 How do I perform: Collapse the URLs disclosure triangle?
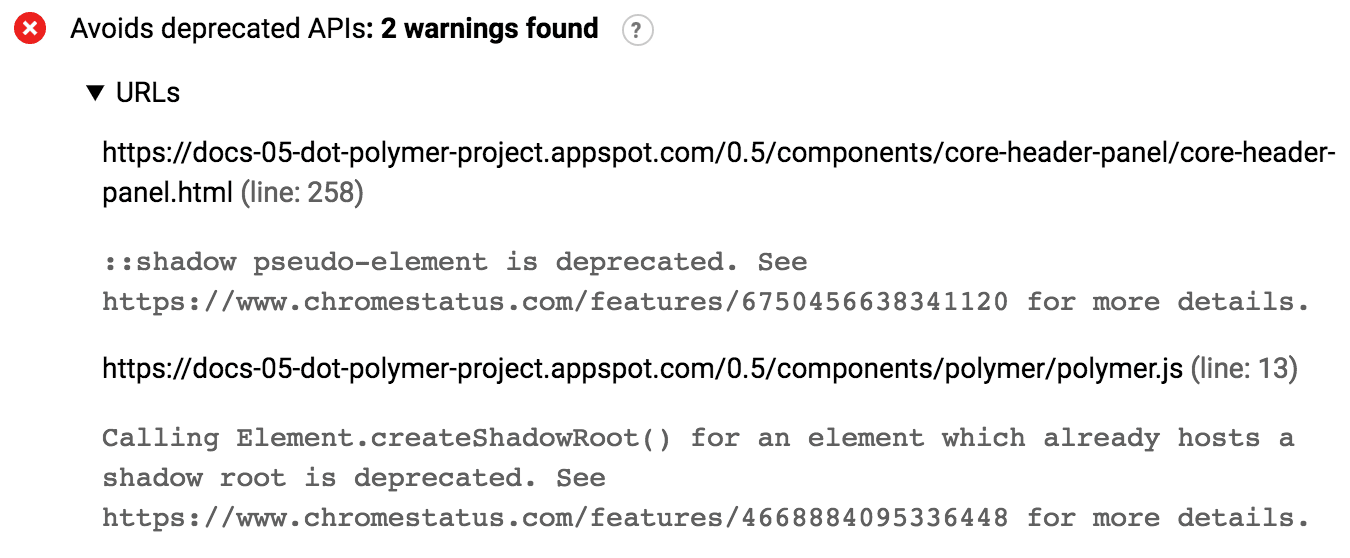click(95, 93)
